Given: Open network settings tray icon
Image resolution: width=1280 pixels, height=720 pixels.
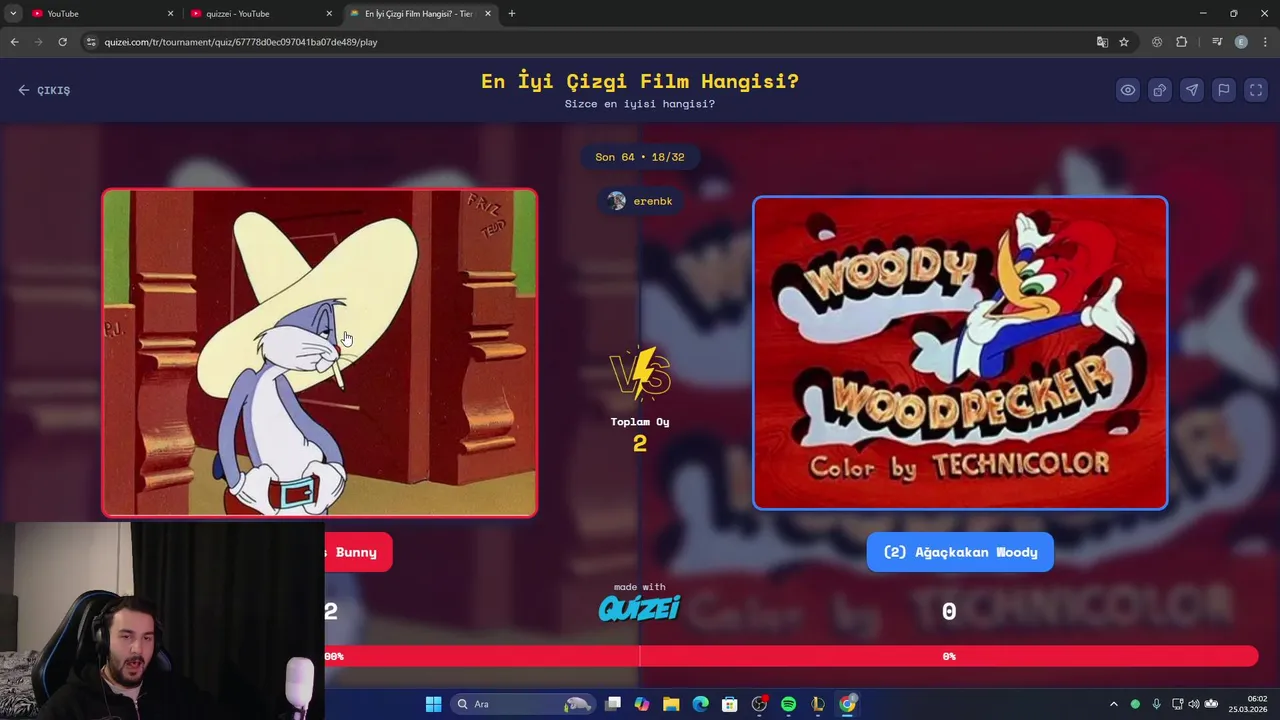Looking at the screenshot, I should 1177,704.
